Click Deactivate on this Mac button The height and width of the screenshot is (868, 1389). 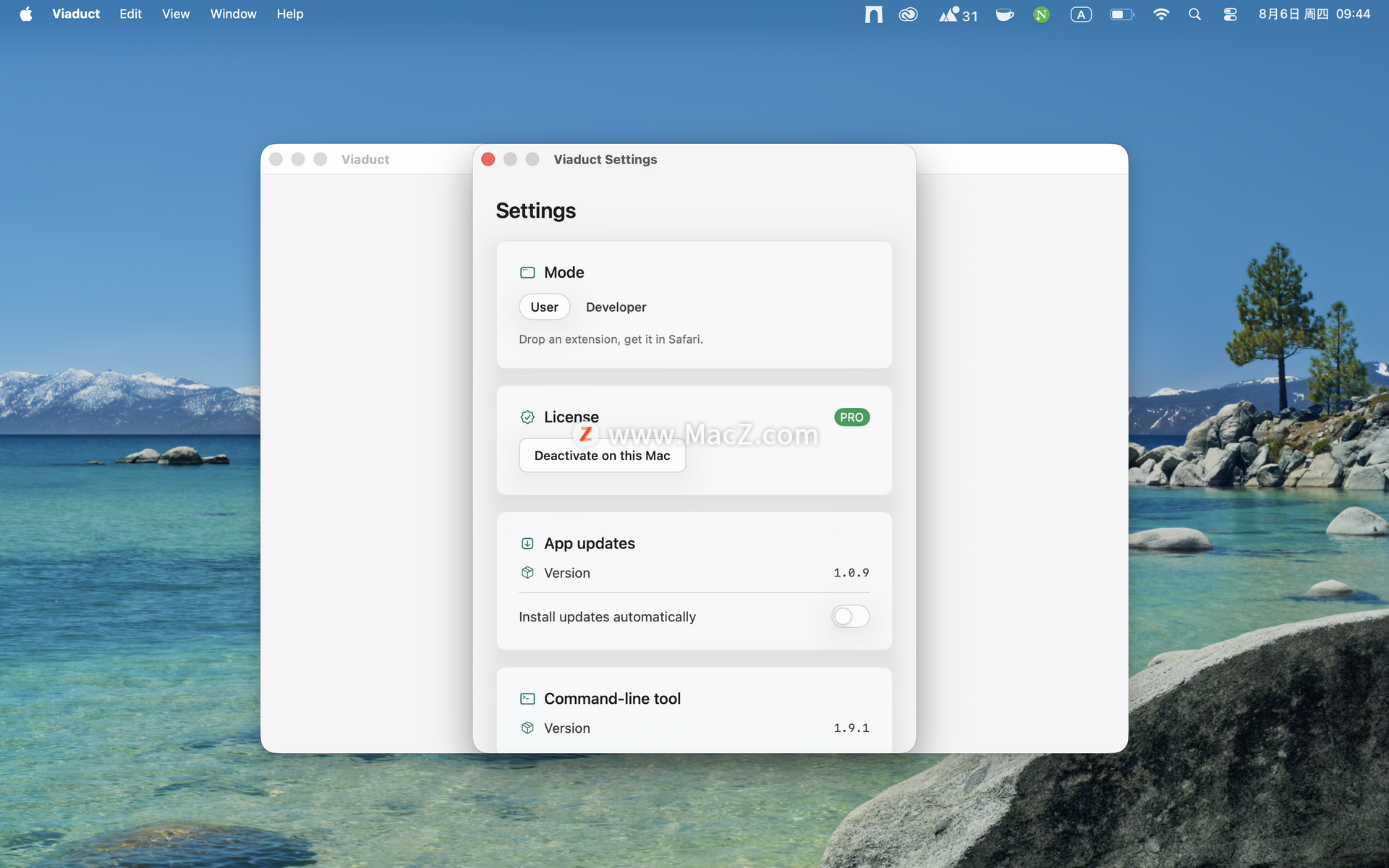coord(602,456)
